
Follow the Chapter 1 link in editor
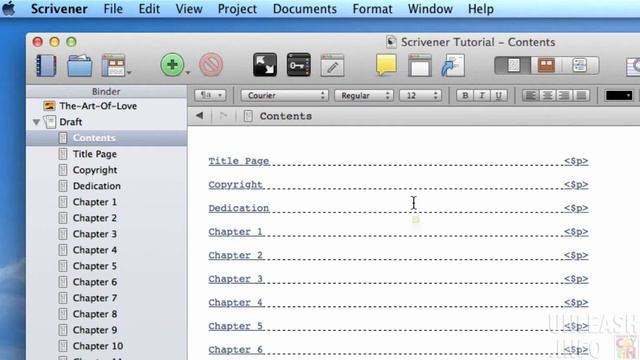(x=236, y=232)
